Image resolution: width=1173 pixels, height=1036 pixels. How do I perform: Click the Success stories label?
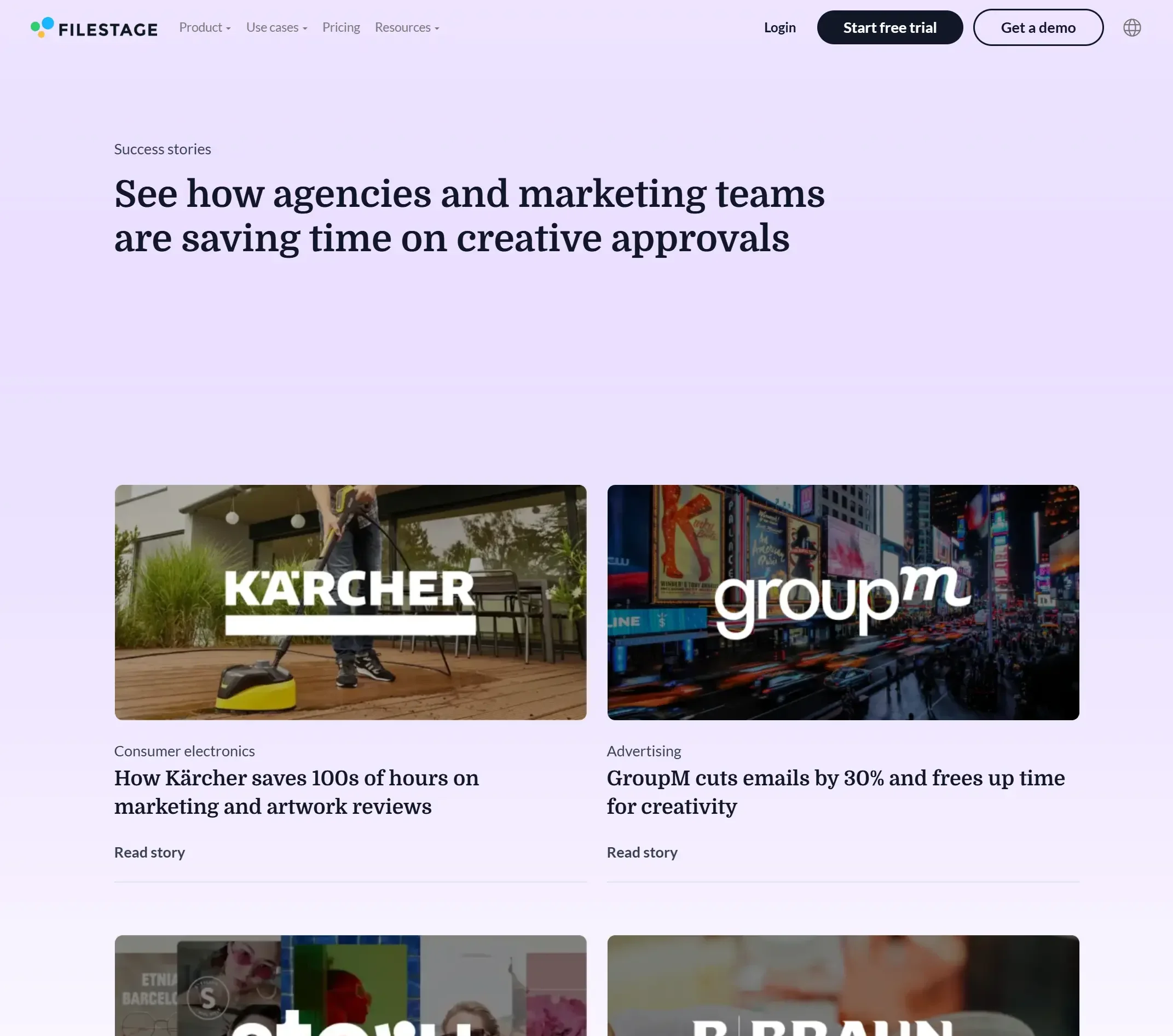click(x=163, y=149)
